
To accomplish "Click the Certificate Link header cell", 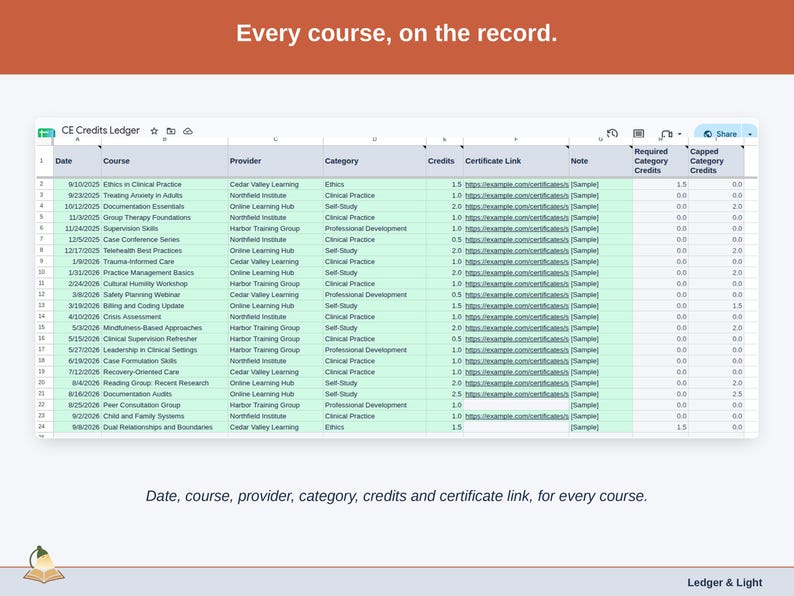I will [x=516, y=161].
